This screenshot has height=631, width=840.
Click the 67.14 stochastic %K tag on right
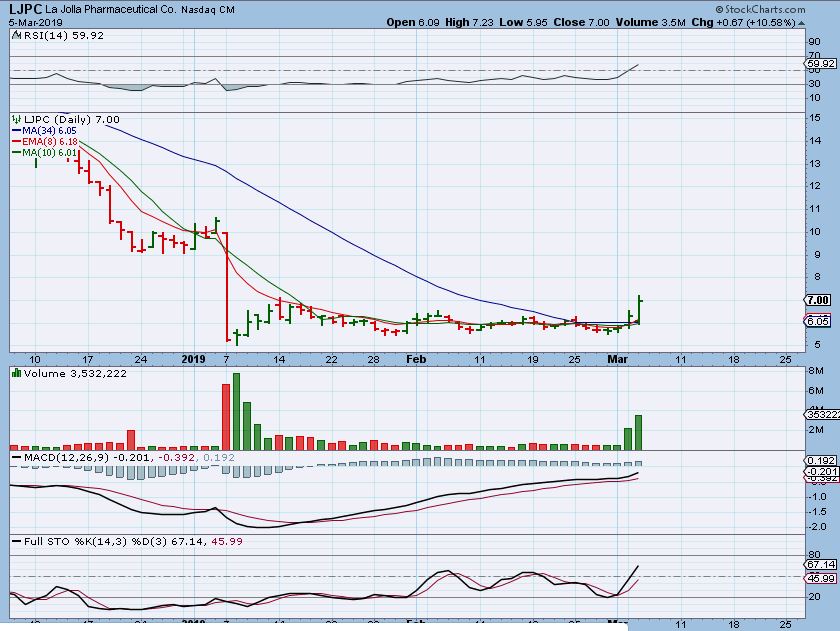[821, 565]
